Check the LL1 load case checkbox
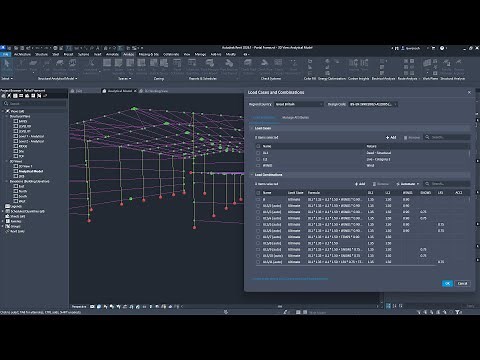Image resolution: width=480 pixels, height=360 pixels. point(258,159)
